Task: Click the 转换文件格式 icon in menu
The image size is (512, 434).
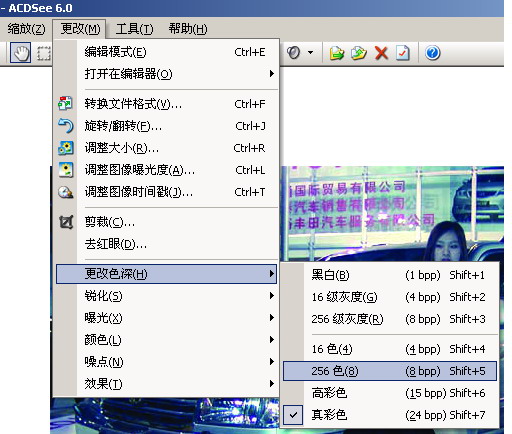Action: pos(65,104)
